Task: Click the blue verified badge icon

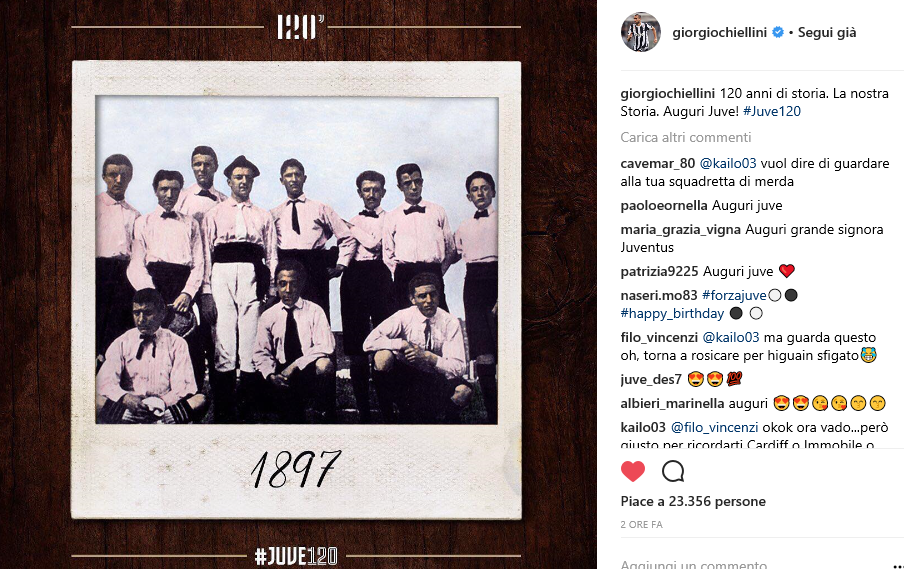Action: click(x=778, y=32)
